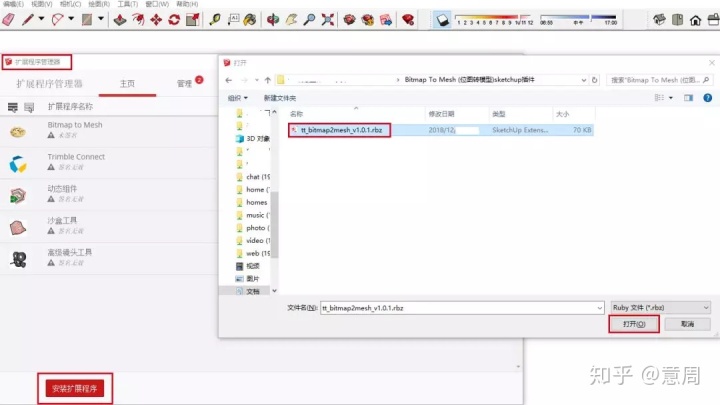Open the Ruby 文件 (*.rbz) filter dropdown

660,308
